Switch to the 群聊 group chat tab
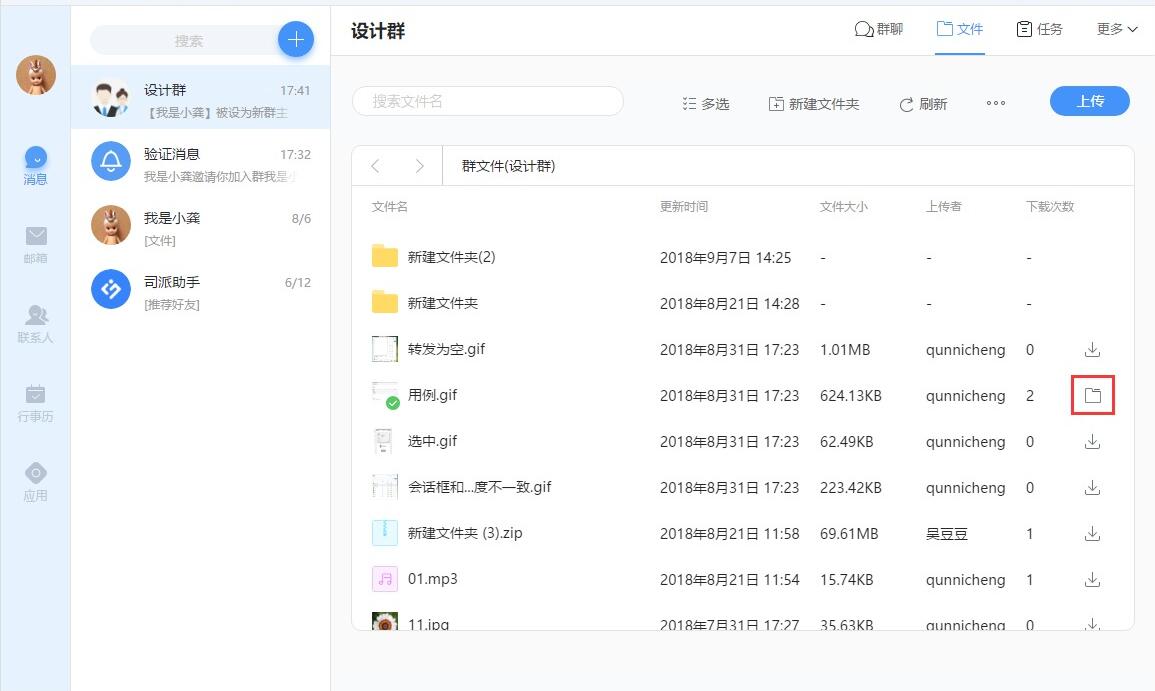This screenshot has width=1155, height=691. coord(878,29)
